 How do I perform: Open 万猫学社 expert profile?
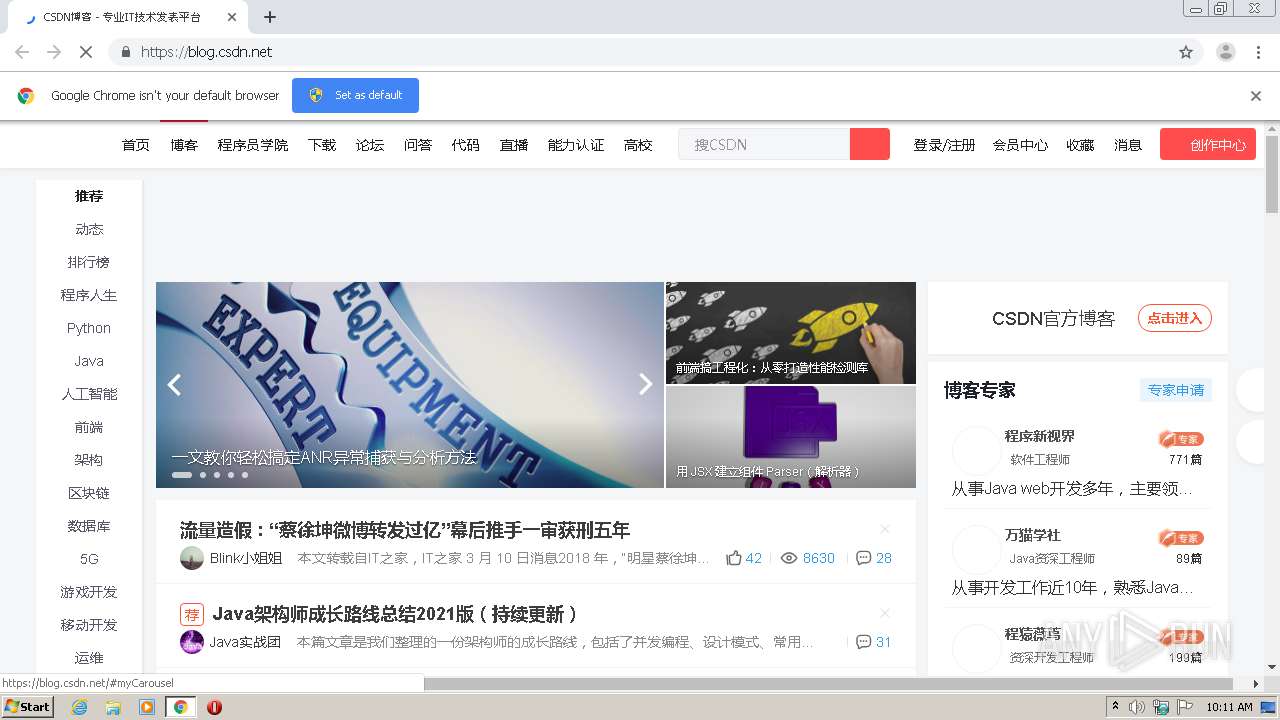1032,535
